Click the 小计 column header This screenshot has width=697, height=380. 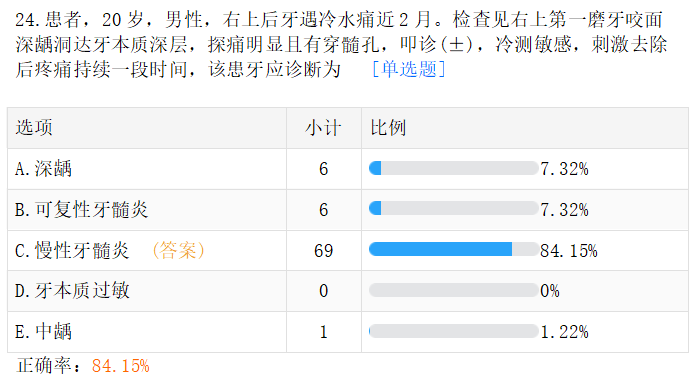pos(324,128)
